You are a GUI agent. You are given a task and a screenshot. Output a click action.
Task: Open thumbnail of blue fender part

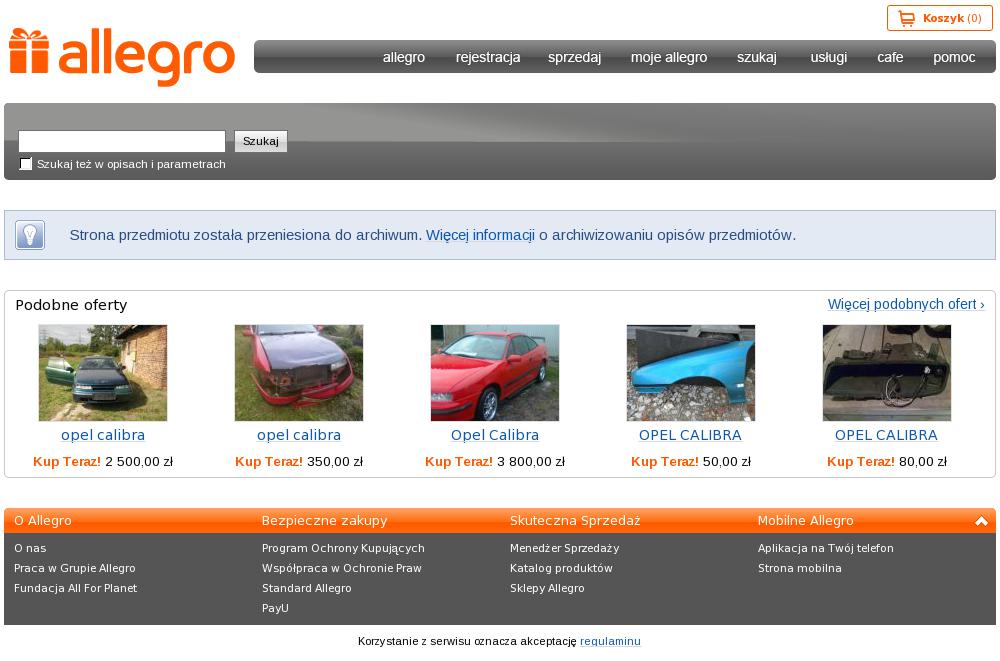click(x=691, y=373)
